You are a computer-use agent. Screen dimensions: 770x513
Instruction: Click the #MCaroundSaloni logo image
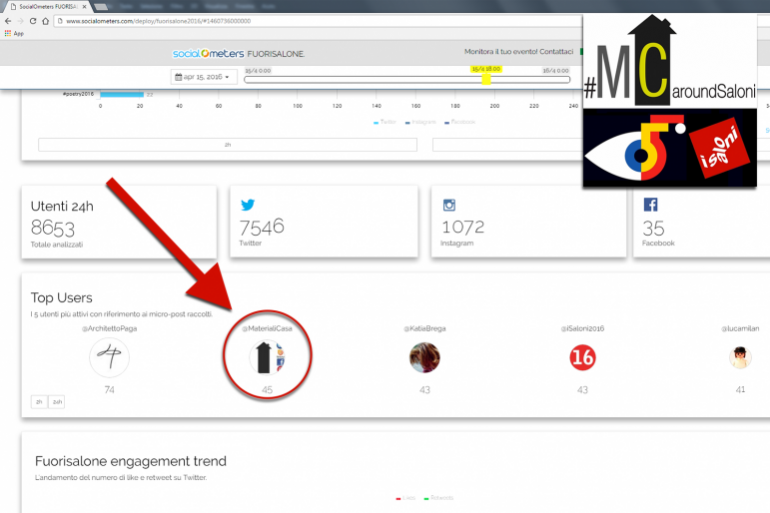(x=670, y=61)
